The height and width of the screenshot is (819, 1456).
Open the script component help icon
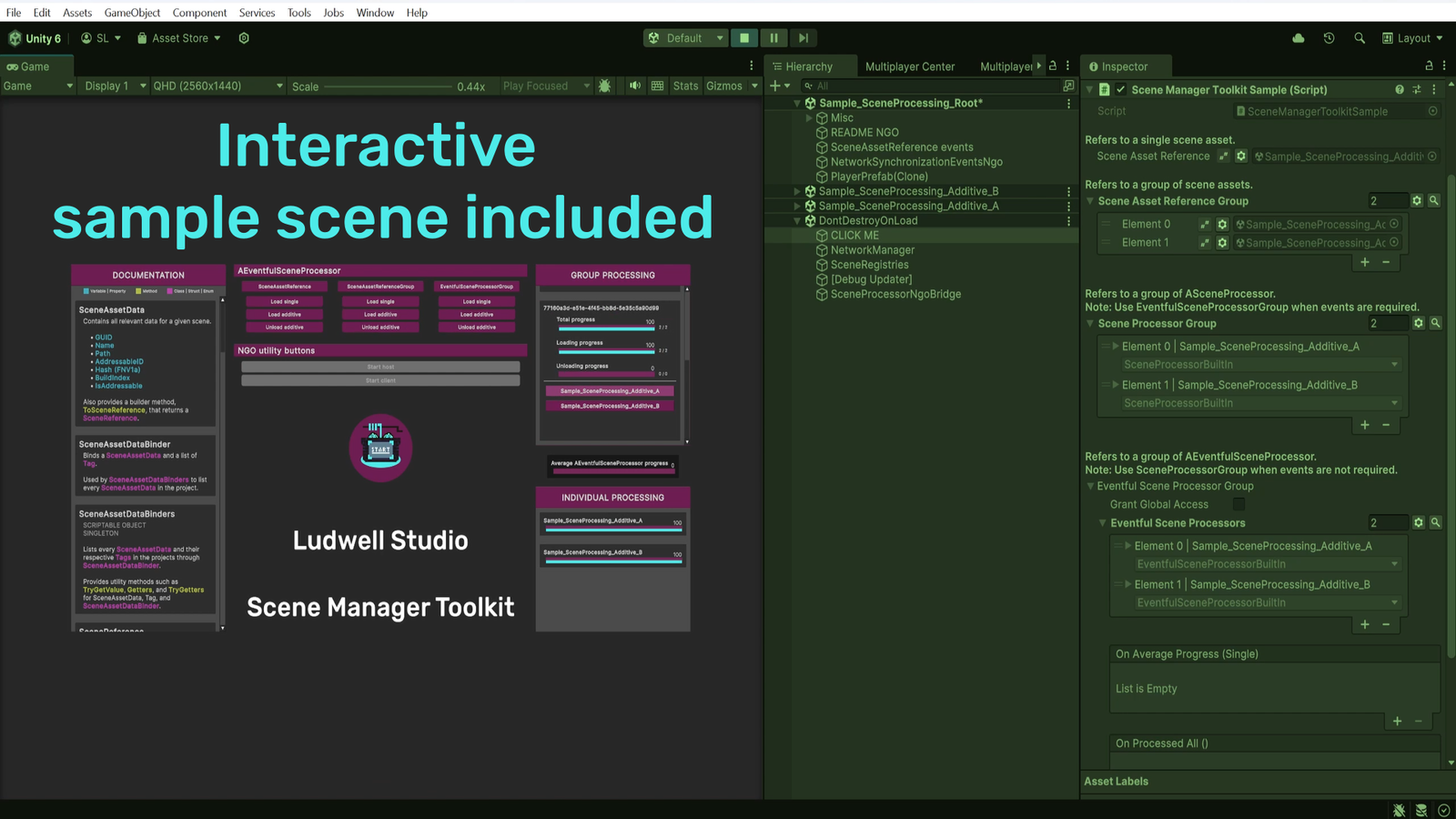(x=1400, y=90)
